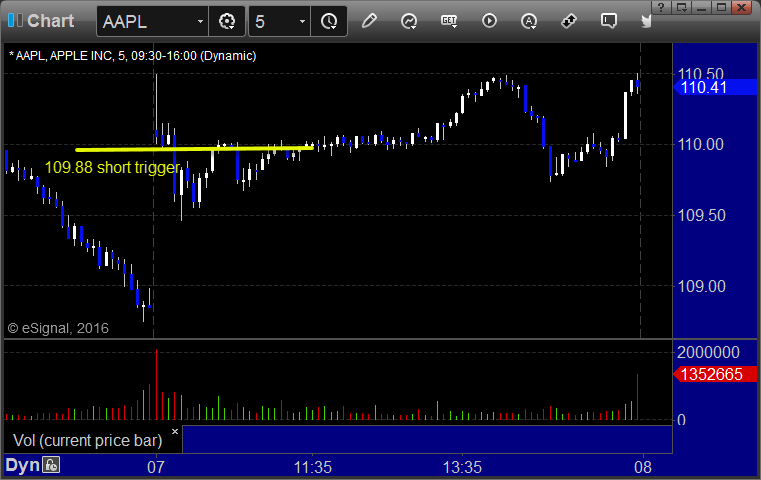The height and width of the screenshot is (480, 761).
Task: Close the chart window
Action: click(x=741, y=7)
